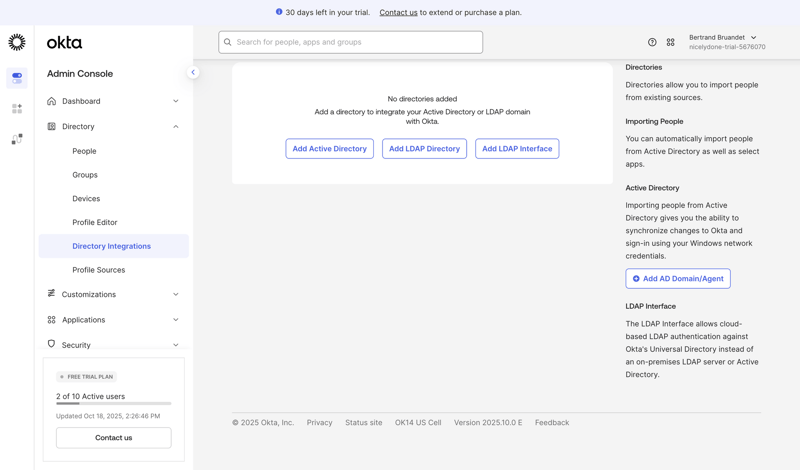800x470 pixels.
Task: Click the Directory book icon
Action: 51,126
